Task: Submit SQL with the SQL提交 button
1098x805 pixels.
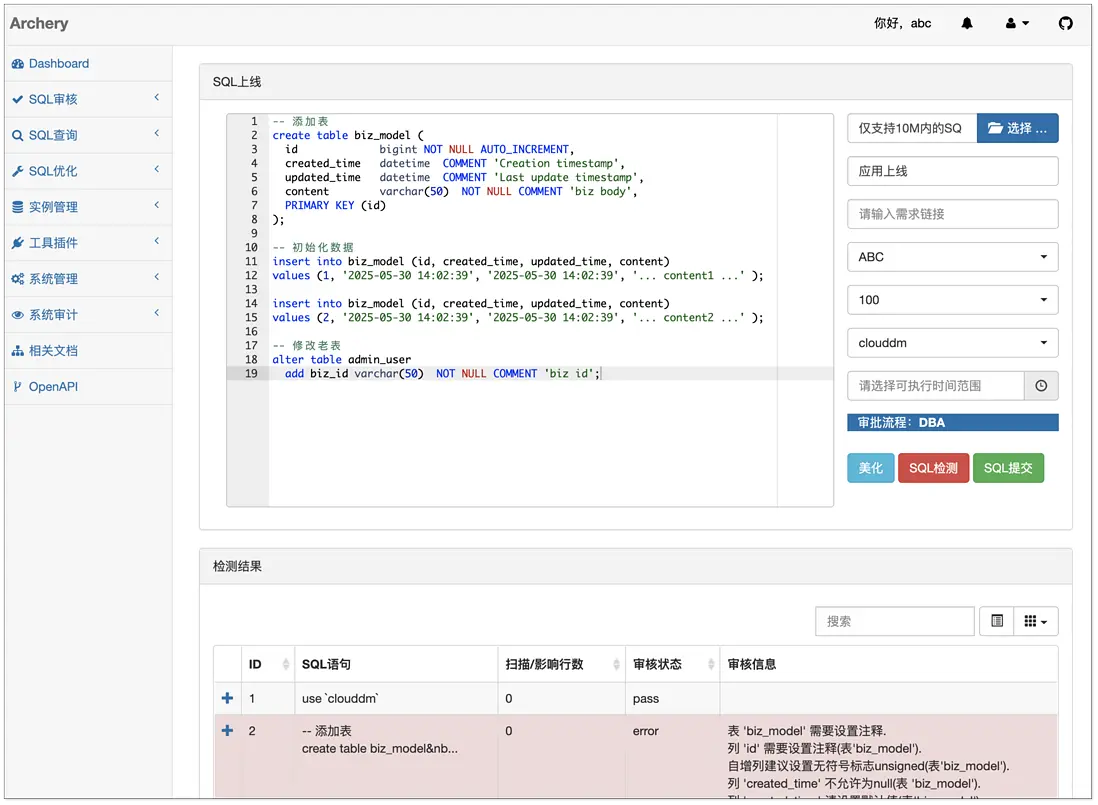Action: coord(1008,467)
